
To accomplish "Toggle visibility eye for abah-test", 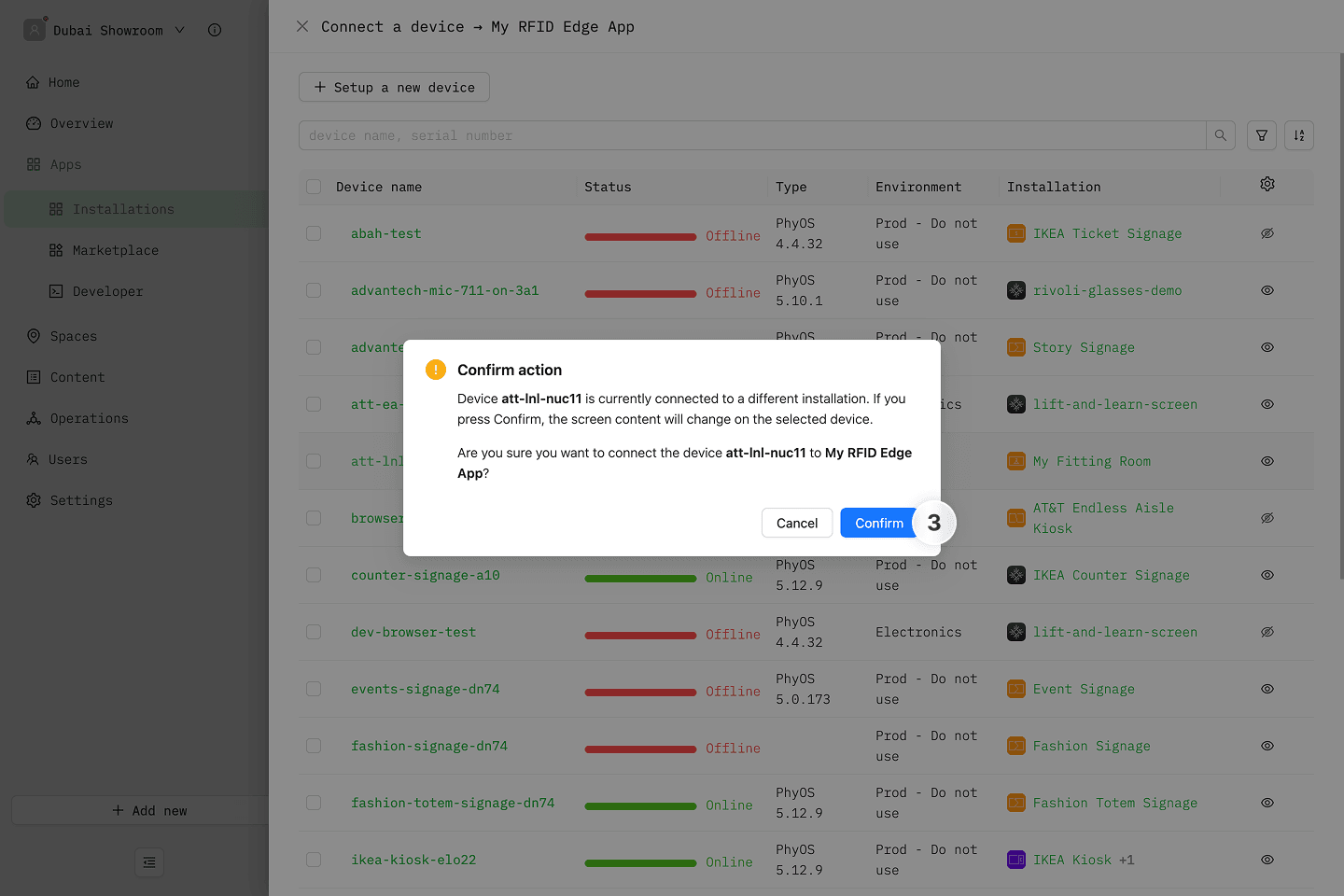I will point(1267,233).
